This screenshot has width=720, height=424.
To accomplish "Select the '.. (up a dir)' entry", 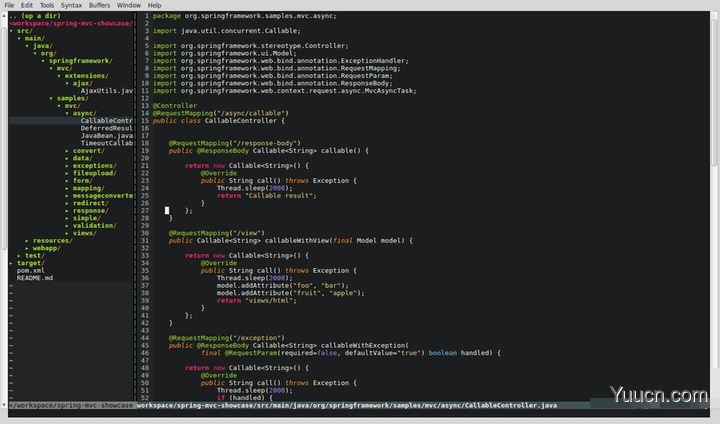I will pos(35,16).
